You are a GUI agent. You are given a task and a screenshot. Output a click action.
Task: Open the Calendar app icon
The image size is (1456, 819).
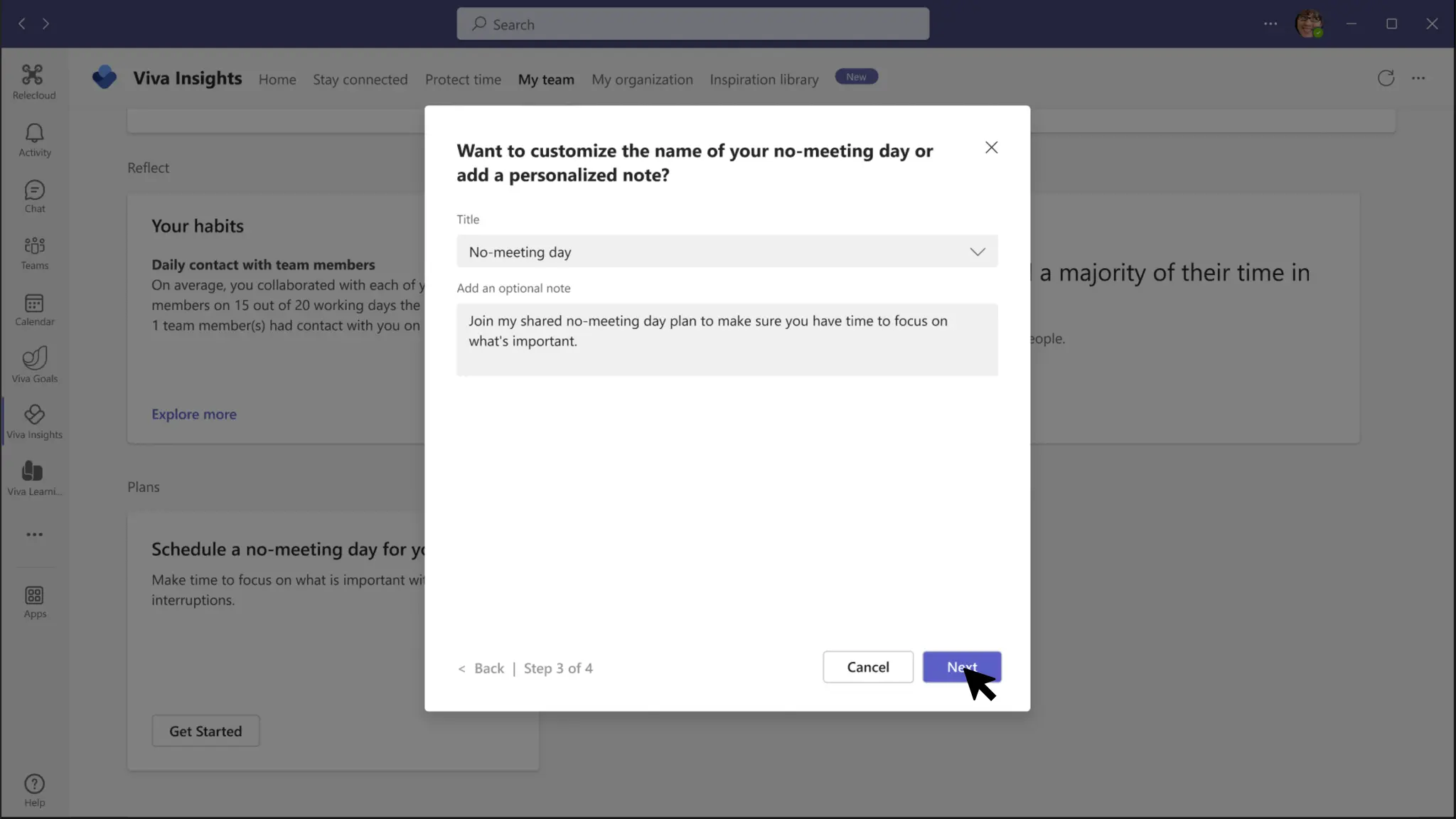34,310
